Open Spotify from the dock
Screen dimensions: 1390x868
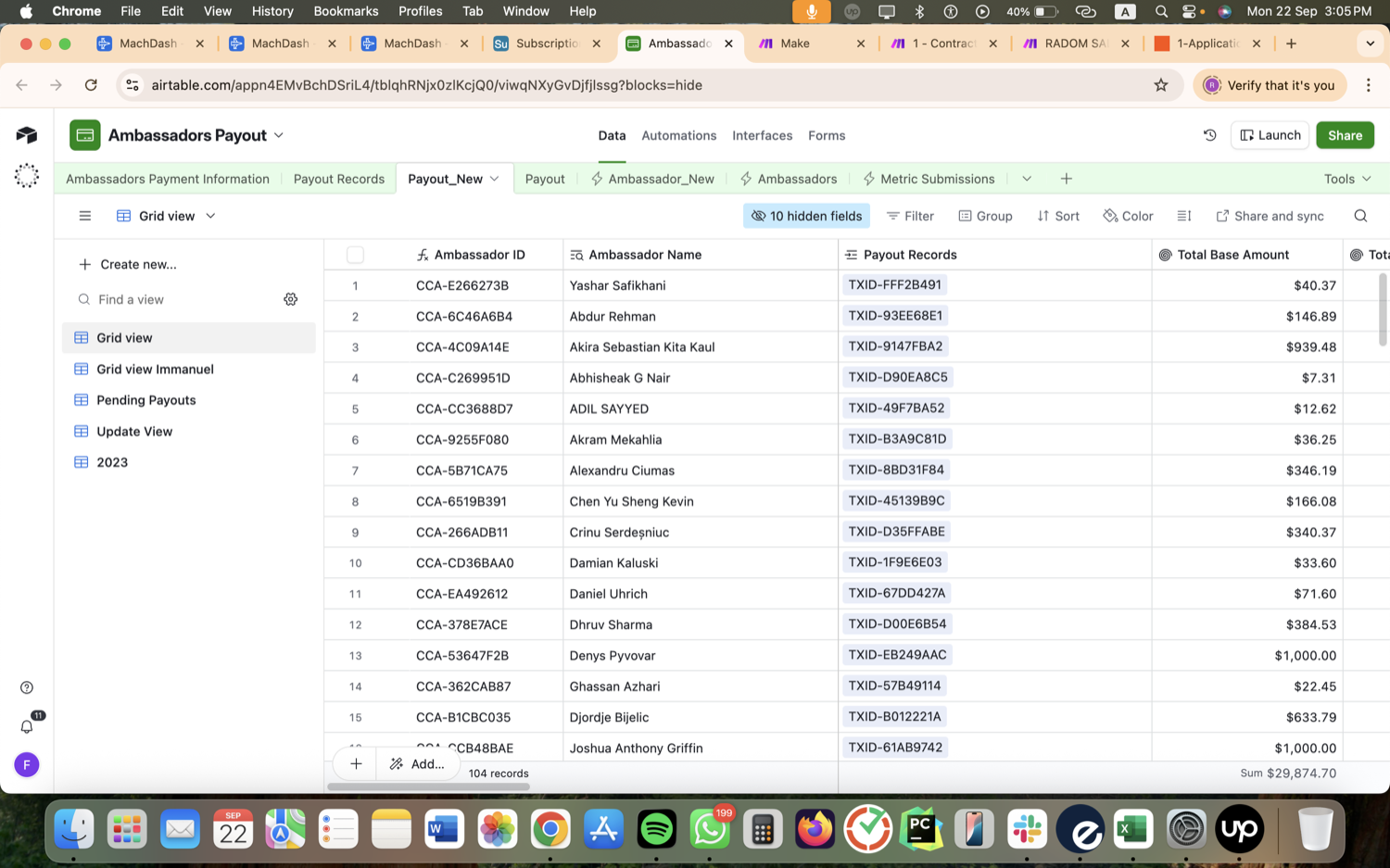[x=657, y=830]
